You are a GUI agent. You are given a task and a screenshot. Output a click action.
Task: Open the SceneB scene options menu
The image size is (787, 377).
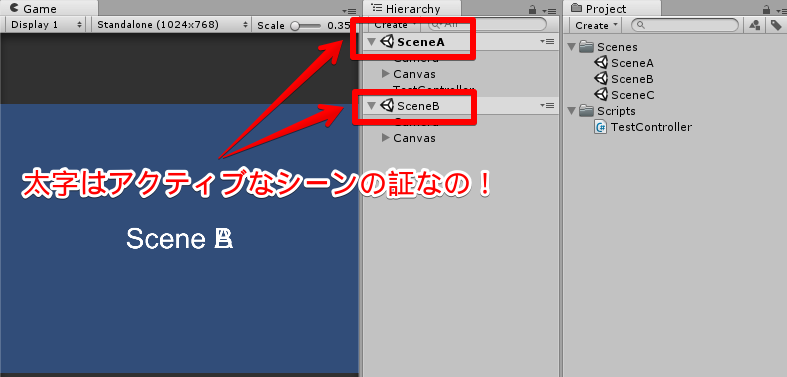[x=548, y=105]
